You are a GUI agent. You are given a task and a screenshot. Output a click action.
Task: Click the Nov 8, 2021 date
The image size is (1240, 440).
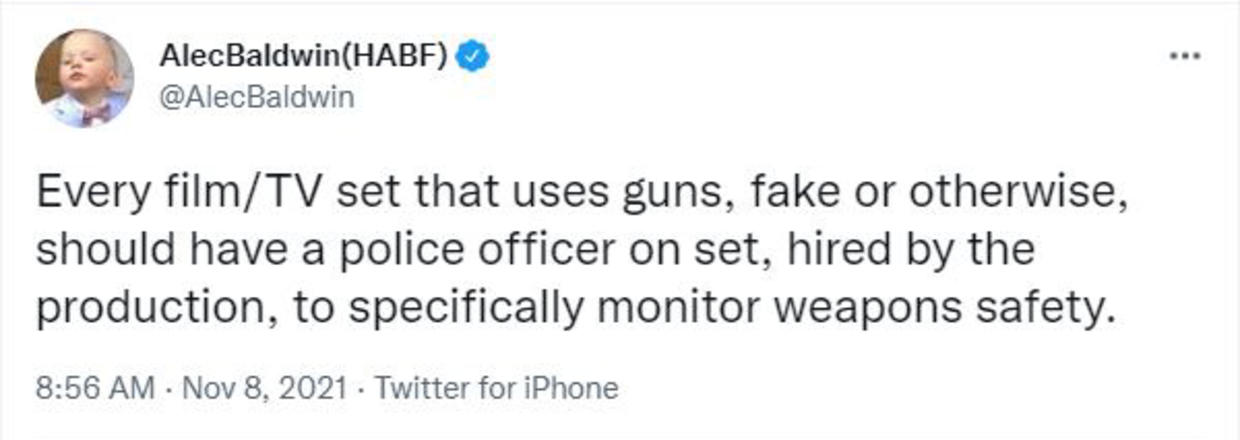click(263, 388)
